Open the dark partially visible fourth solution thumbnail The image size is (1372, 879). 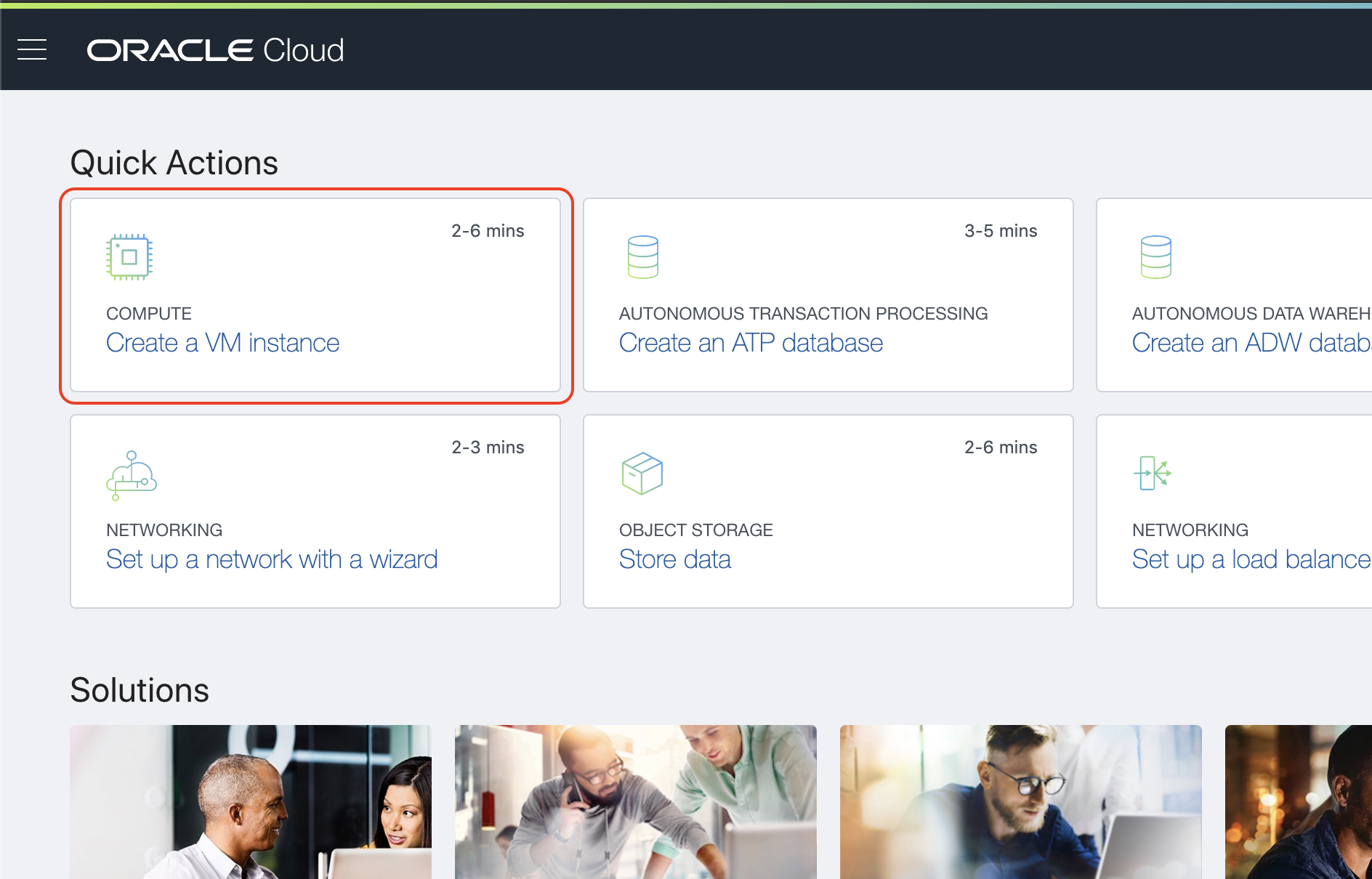click(1299, 802)
